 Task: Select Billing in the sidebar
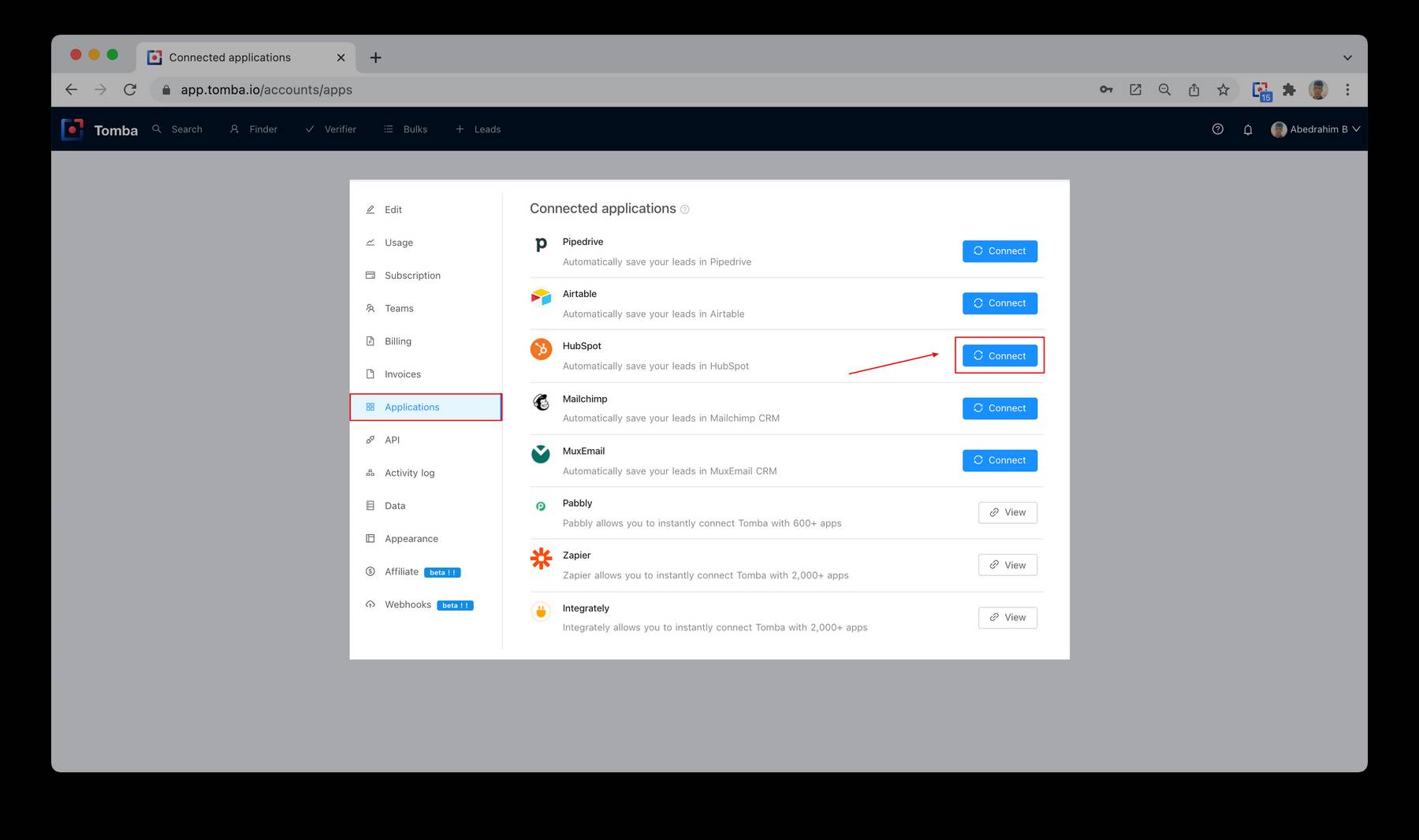pos(426,341)
